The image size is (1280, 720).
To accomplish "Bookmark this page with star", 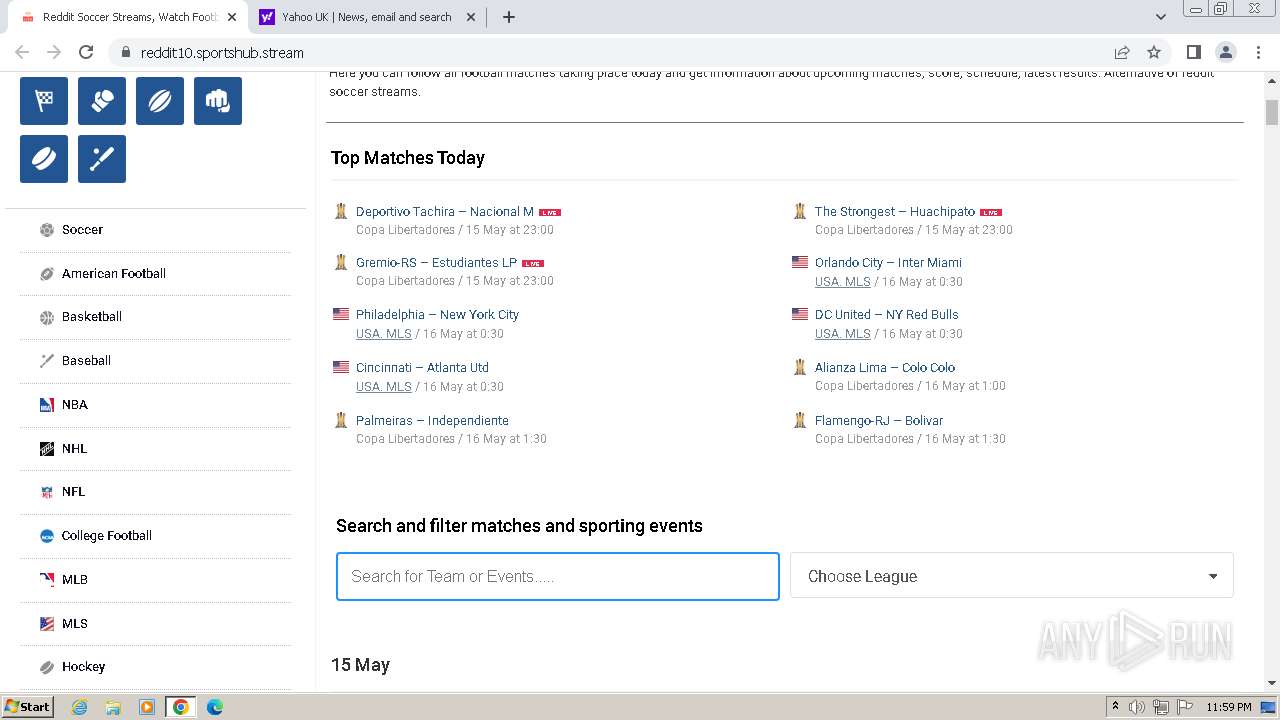I will click(1154, 53).
